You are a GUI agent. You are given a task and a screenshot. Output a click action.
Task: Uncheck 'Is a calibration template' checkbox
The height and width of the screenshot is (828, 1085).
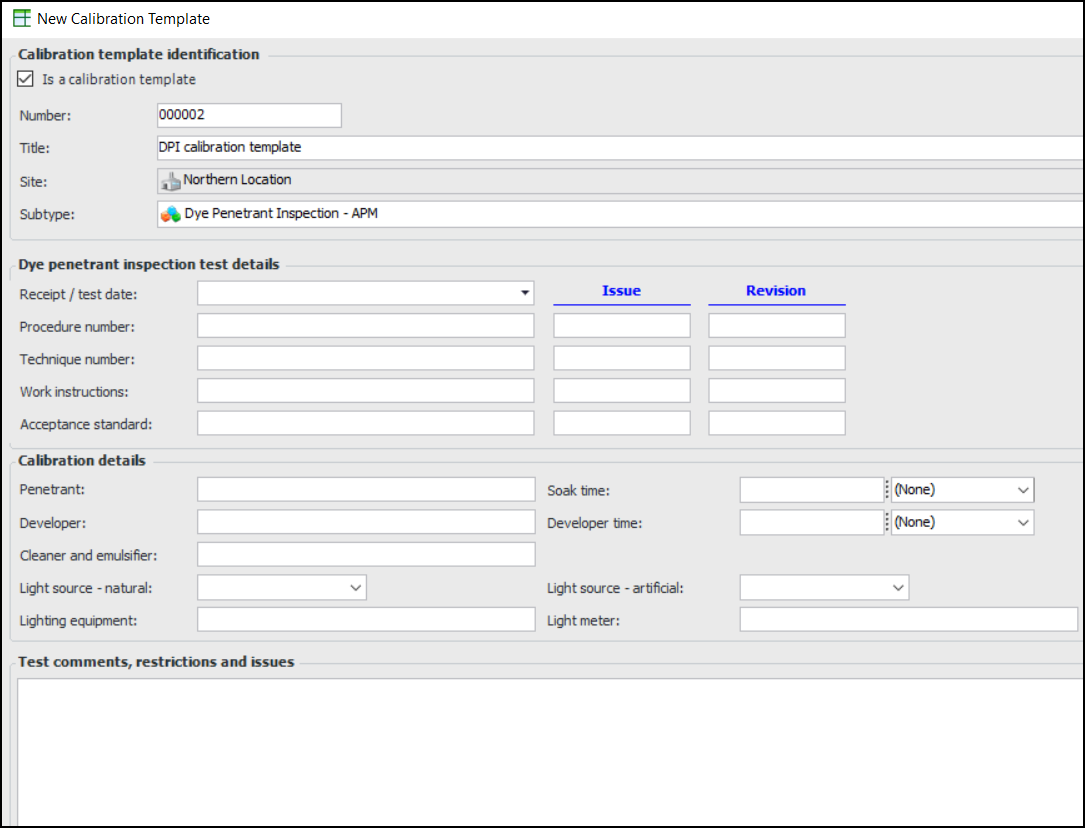(26, 80)
